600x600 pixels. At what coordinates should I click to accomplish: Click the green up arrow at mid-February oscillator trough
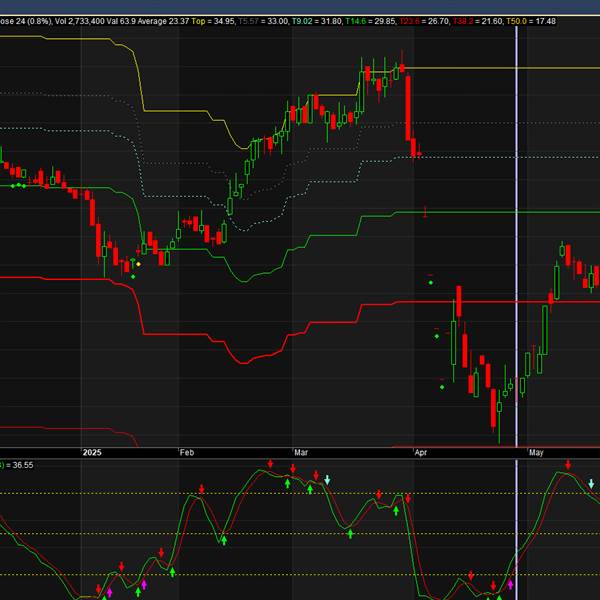pos(224,540)
